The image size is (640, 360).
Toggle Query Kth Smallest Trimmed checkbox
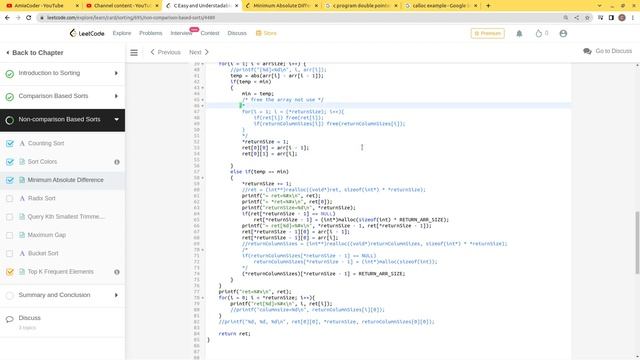10,217
